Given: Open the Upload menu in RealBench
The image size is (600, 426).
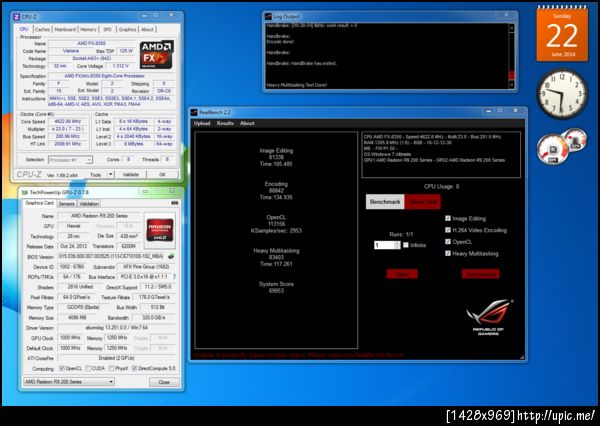Looking at the screenshot, I should tap(202, 123).
